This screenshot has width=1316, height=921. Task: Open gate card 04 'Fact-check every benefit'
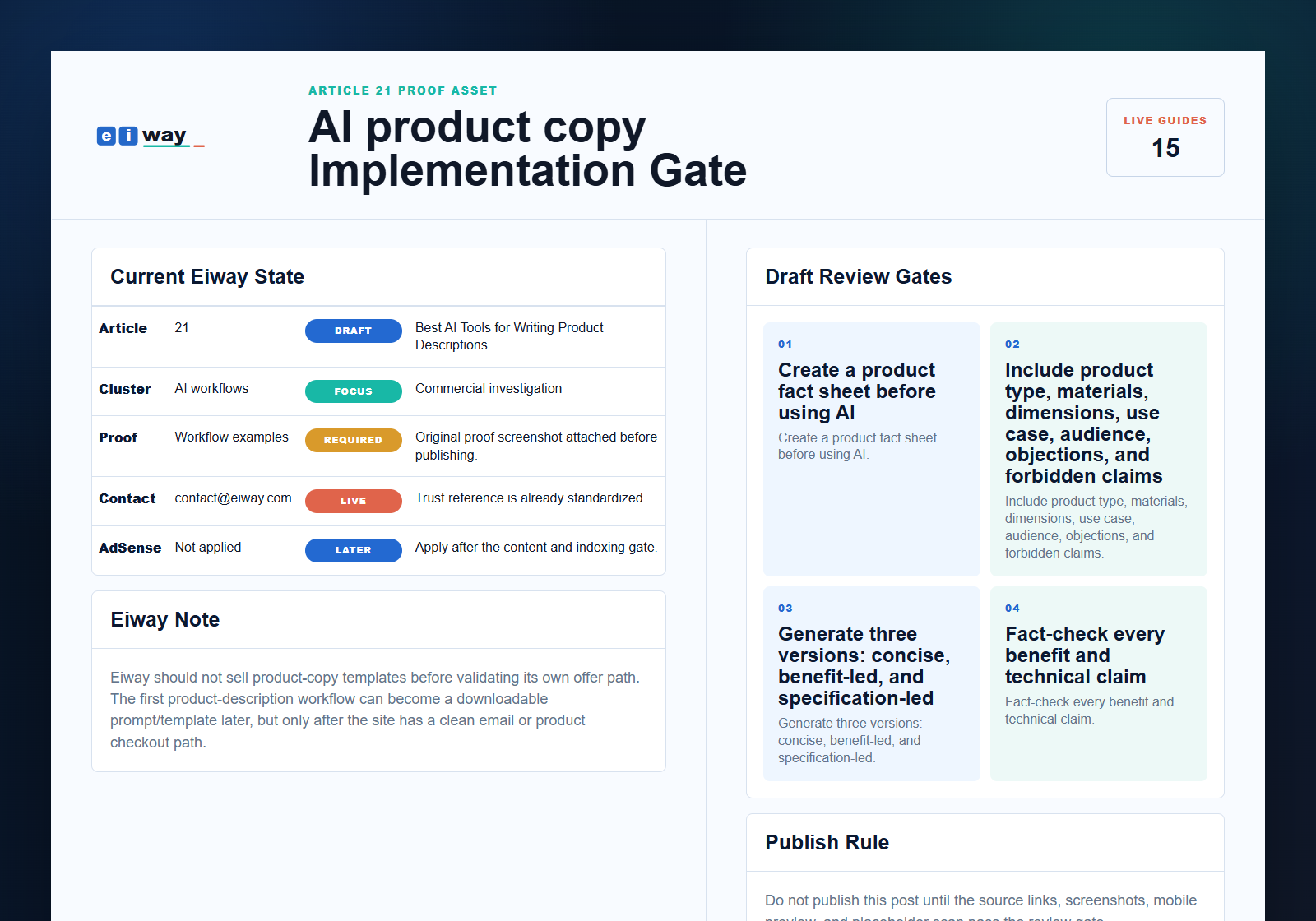1098,683
